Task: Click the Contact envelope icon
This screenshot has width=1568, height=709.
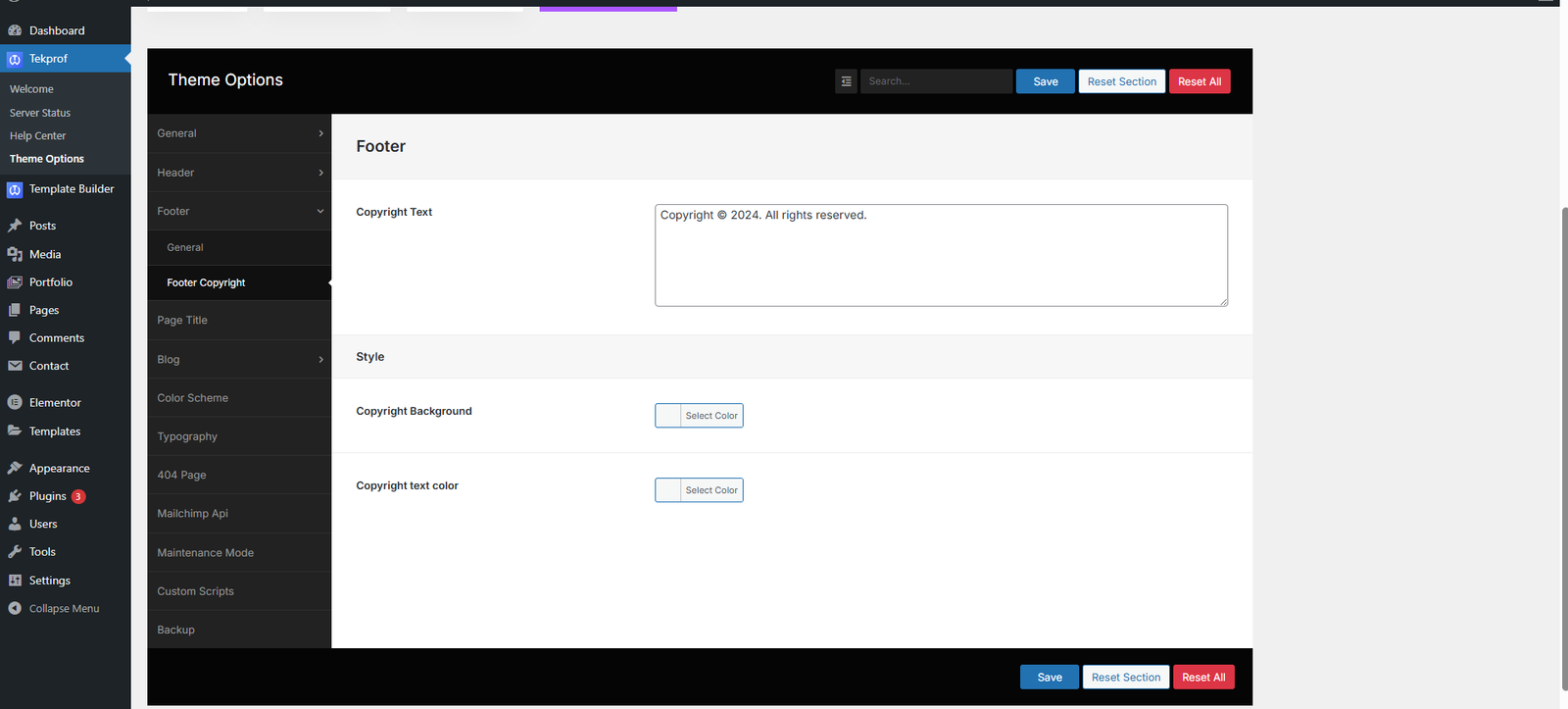Action: [x=15, y=366]
